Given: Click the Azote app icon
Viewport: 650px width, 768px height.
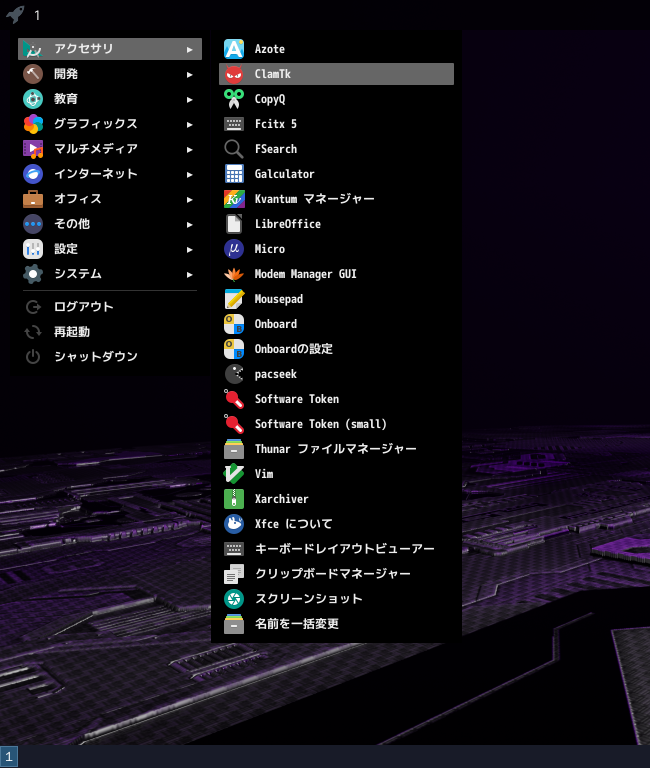Looking at the screenshot, I should (234, 49).
